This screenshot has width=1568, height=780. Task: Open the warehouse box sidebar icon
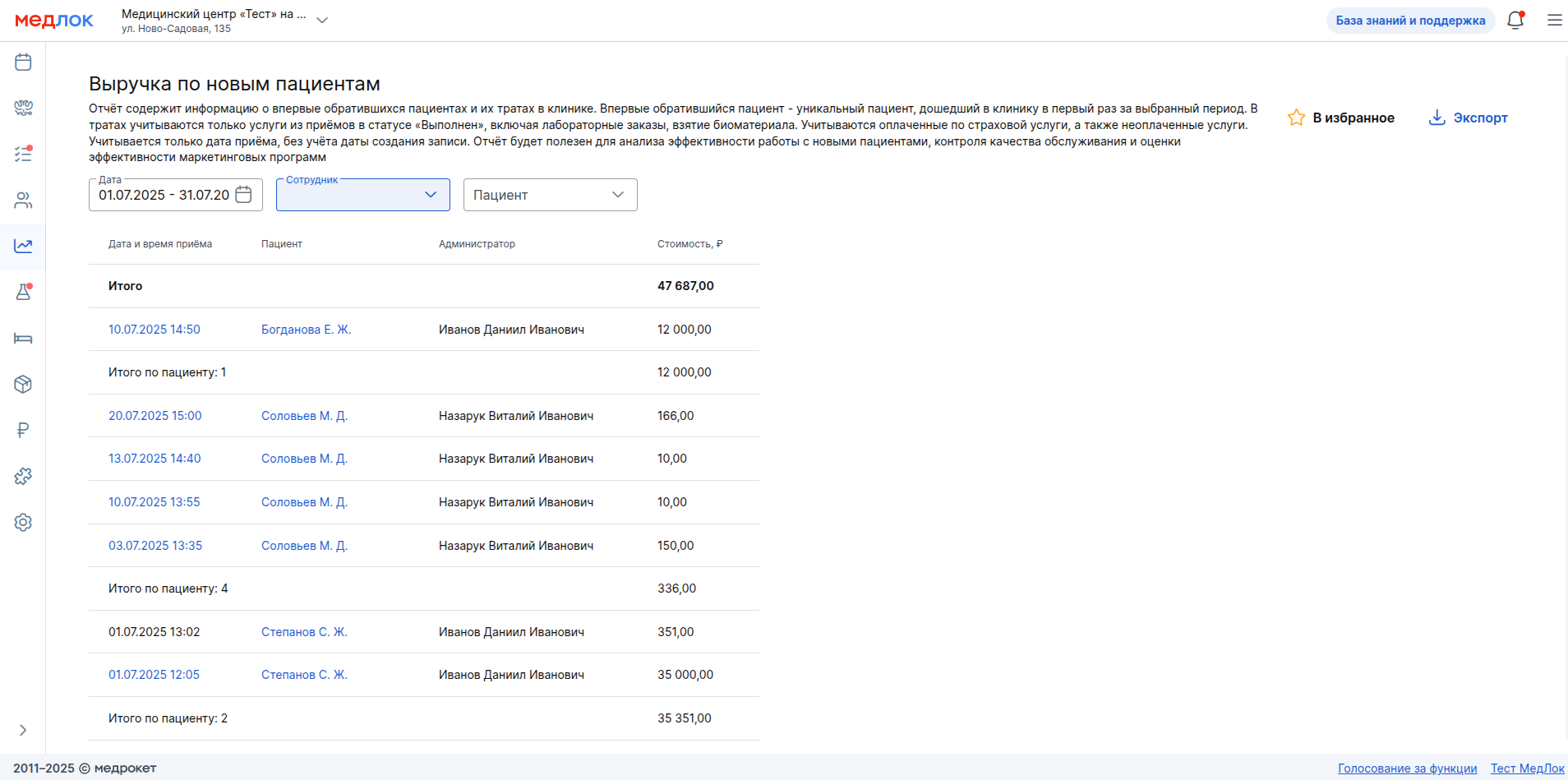click(x=23, y=384)
